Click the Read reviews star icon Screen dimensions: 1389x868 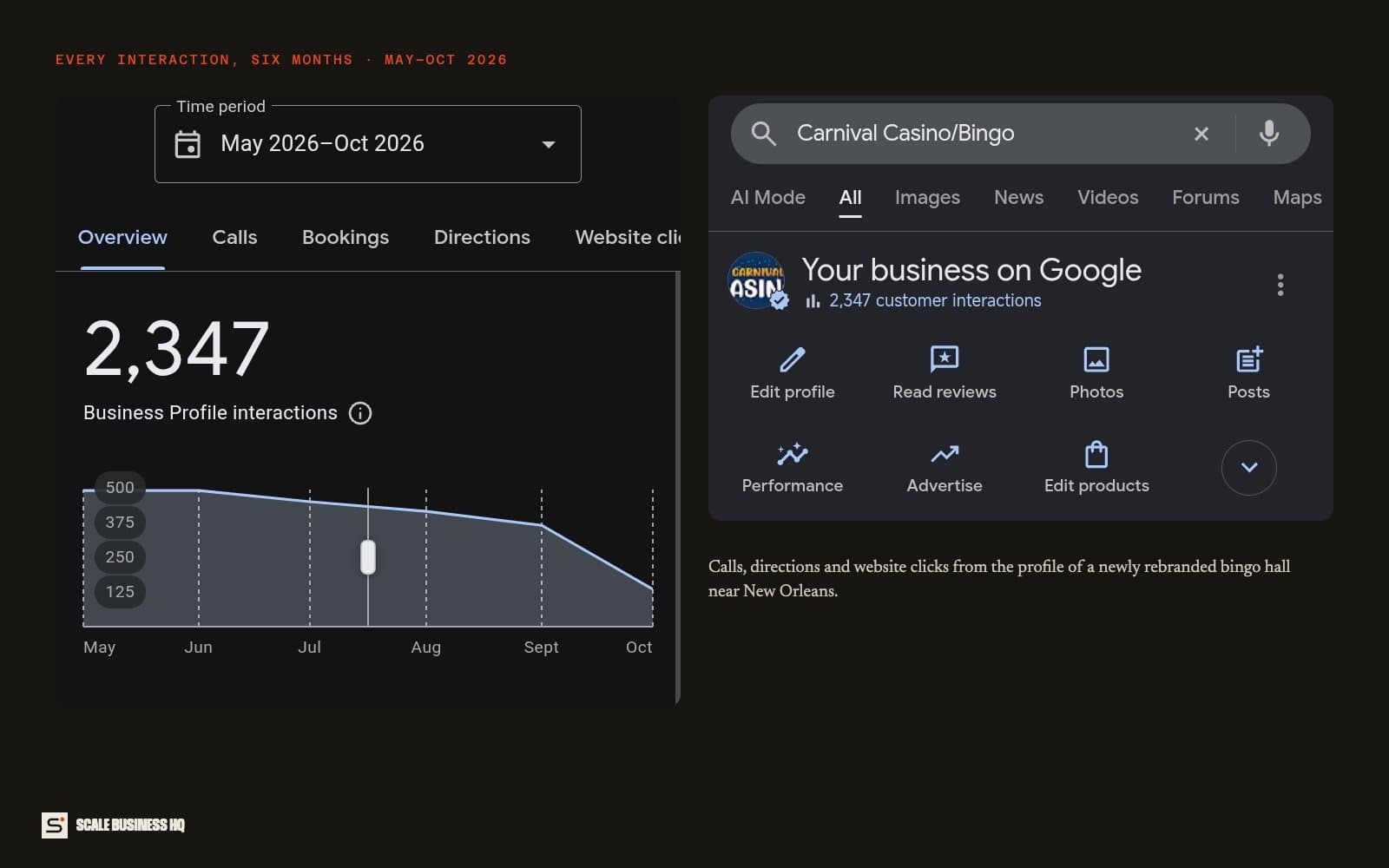point(945,358)
